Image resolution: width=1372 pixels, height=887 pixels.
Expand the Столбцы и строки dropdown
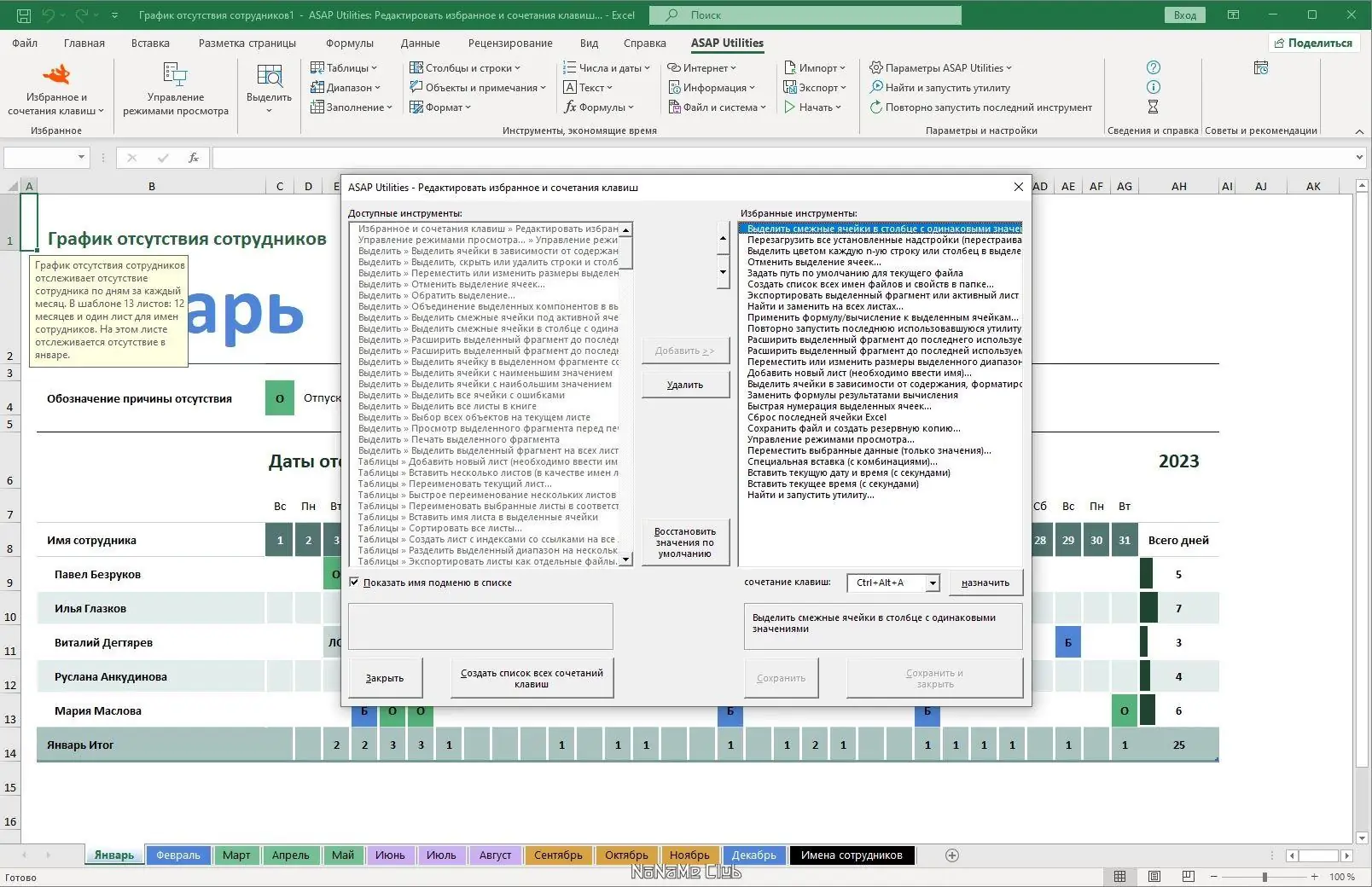(464, 68)
